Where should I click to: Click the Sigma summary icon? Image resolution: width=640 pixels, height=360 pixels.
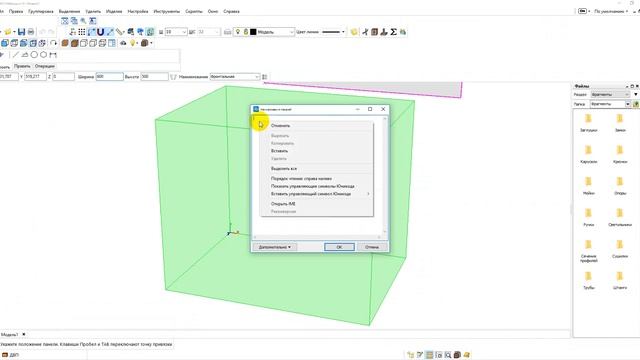click(393, 32)
